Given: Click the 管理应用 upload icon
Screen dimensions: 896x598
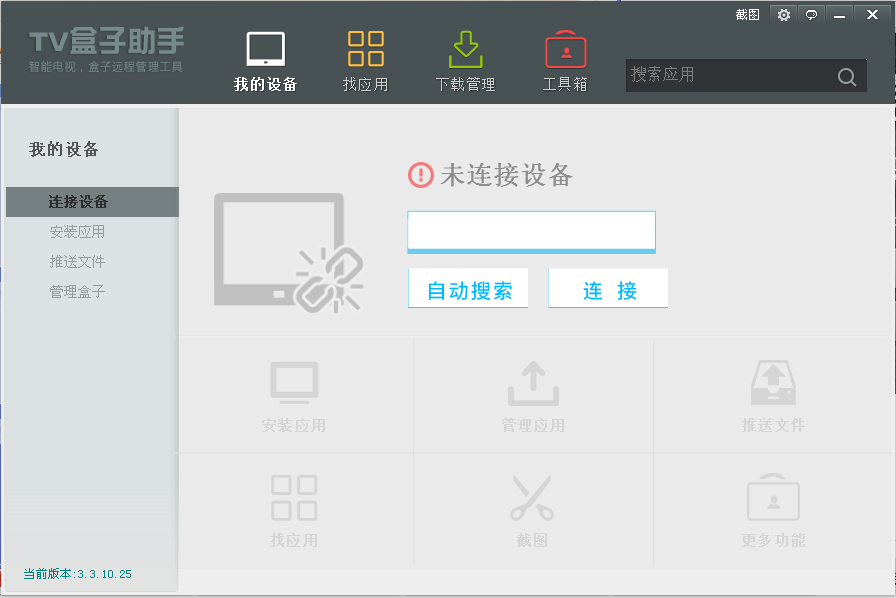Looking at the screenshot, I should click(x=533, y=383).
